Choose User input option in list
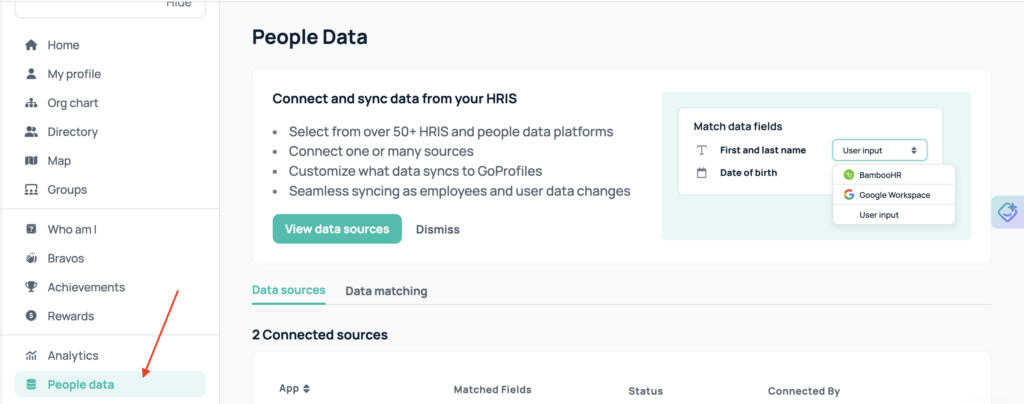This screenshot has height=404, width=1024. 893,215
